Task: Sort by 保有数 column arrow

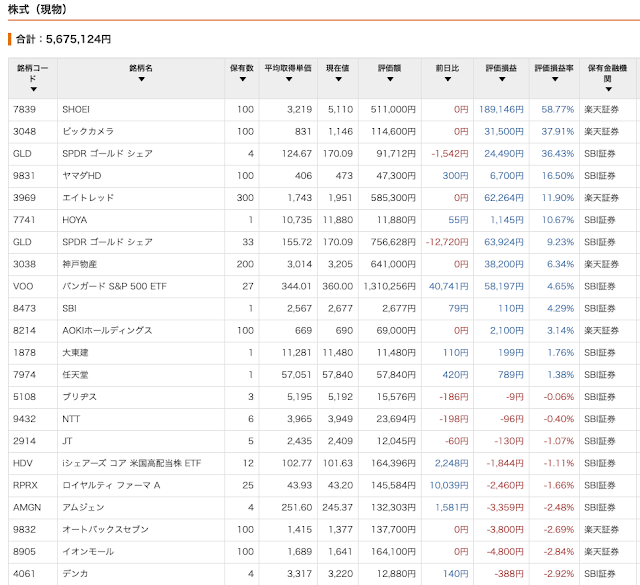Action: pyautogui.click(x=242, y=79)
